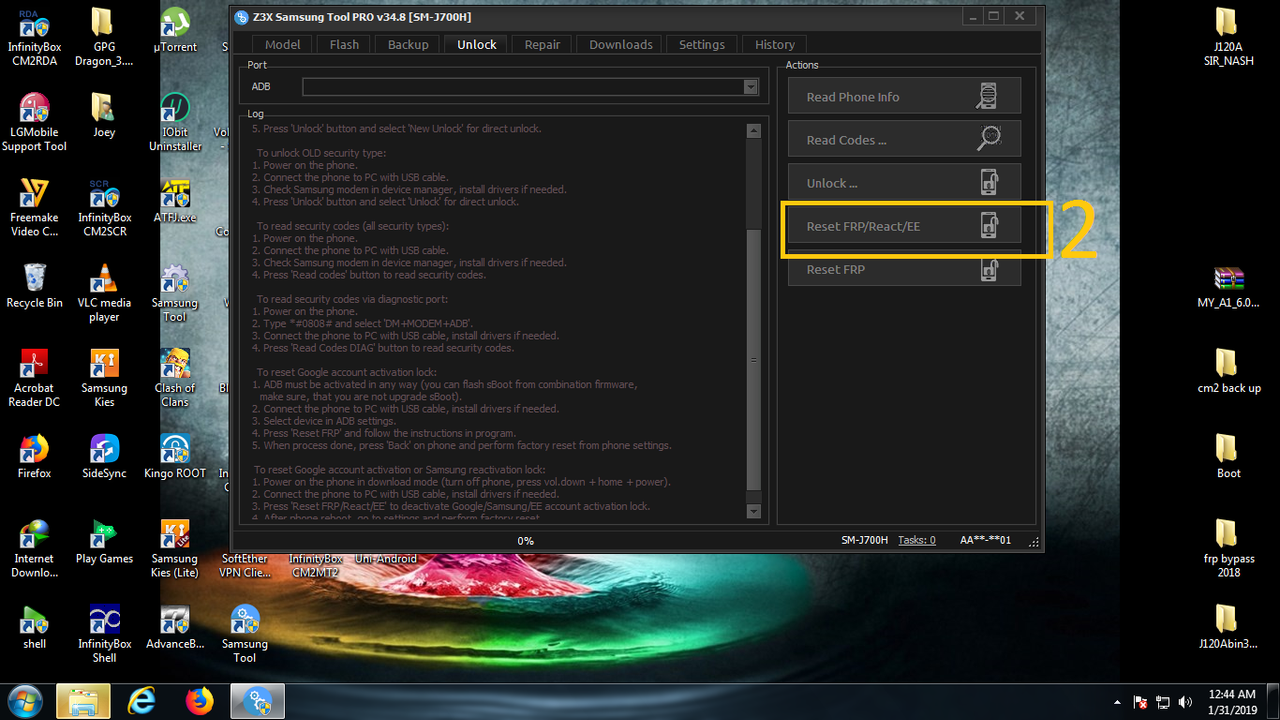Open the Boot folder on the desktop

click(x=1229, y=457)
